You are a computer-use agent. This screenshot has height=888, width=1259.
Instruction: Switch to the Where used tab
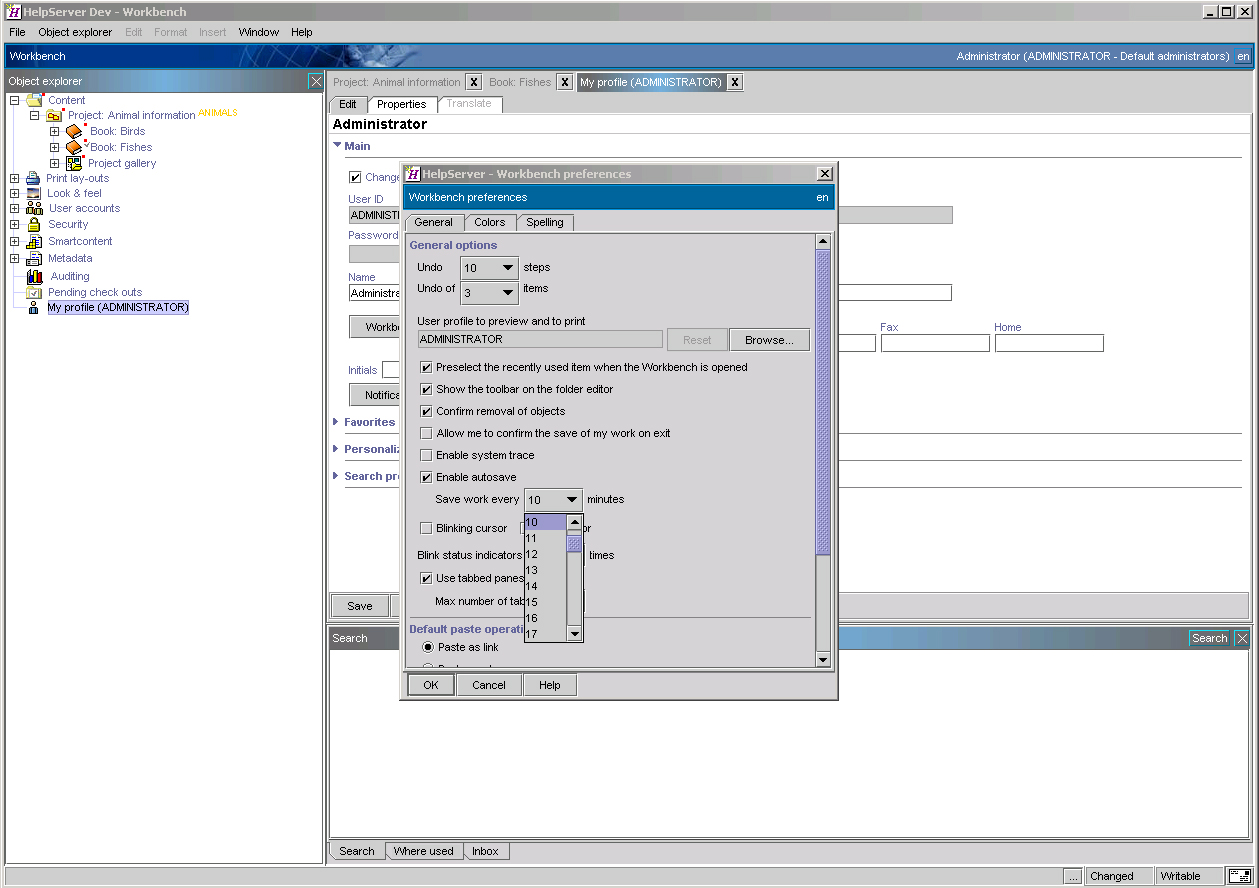tap(423, 851)
